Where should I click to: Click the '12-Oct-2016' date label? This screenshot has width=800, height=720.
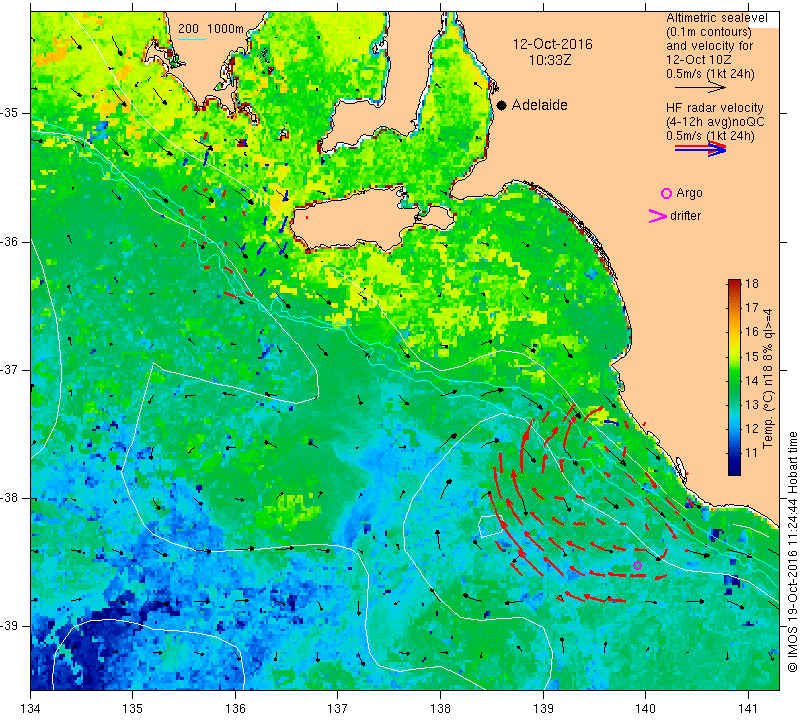[x=553, y=44]
